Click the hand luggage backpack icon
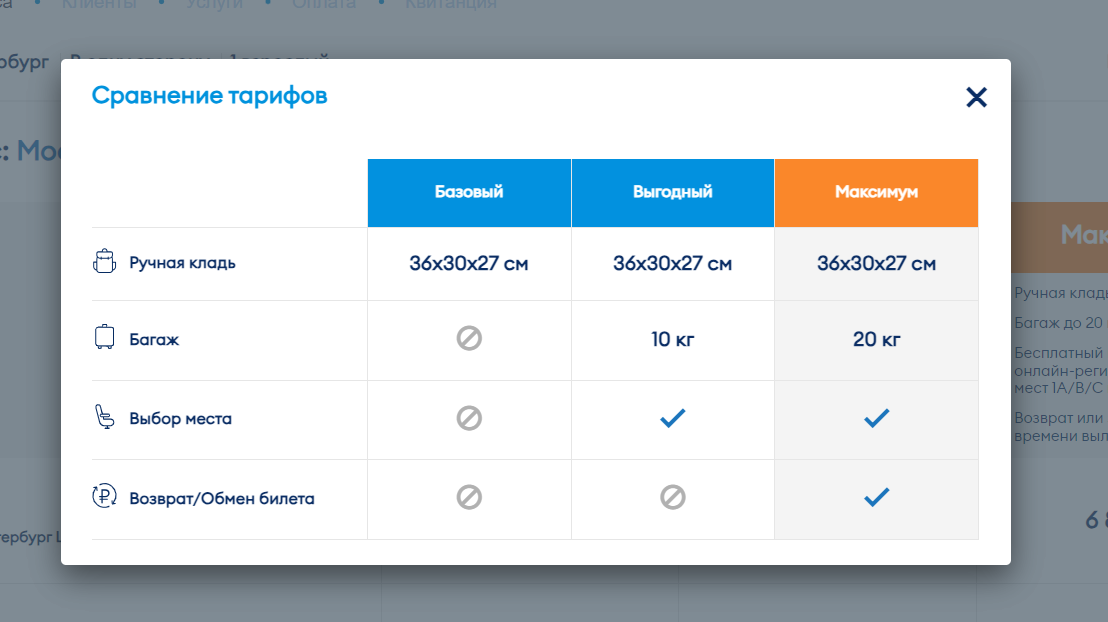1108x622 pixels. click(x=104, y=263)
